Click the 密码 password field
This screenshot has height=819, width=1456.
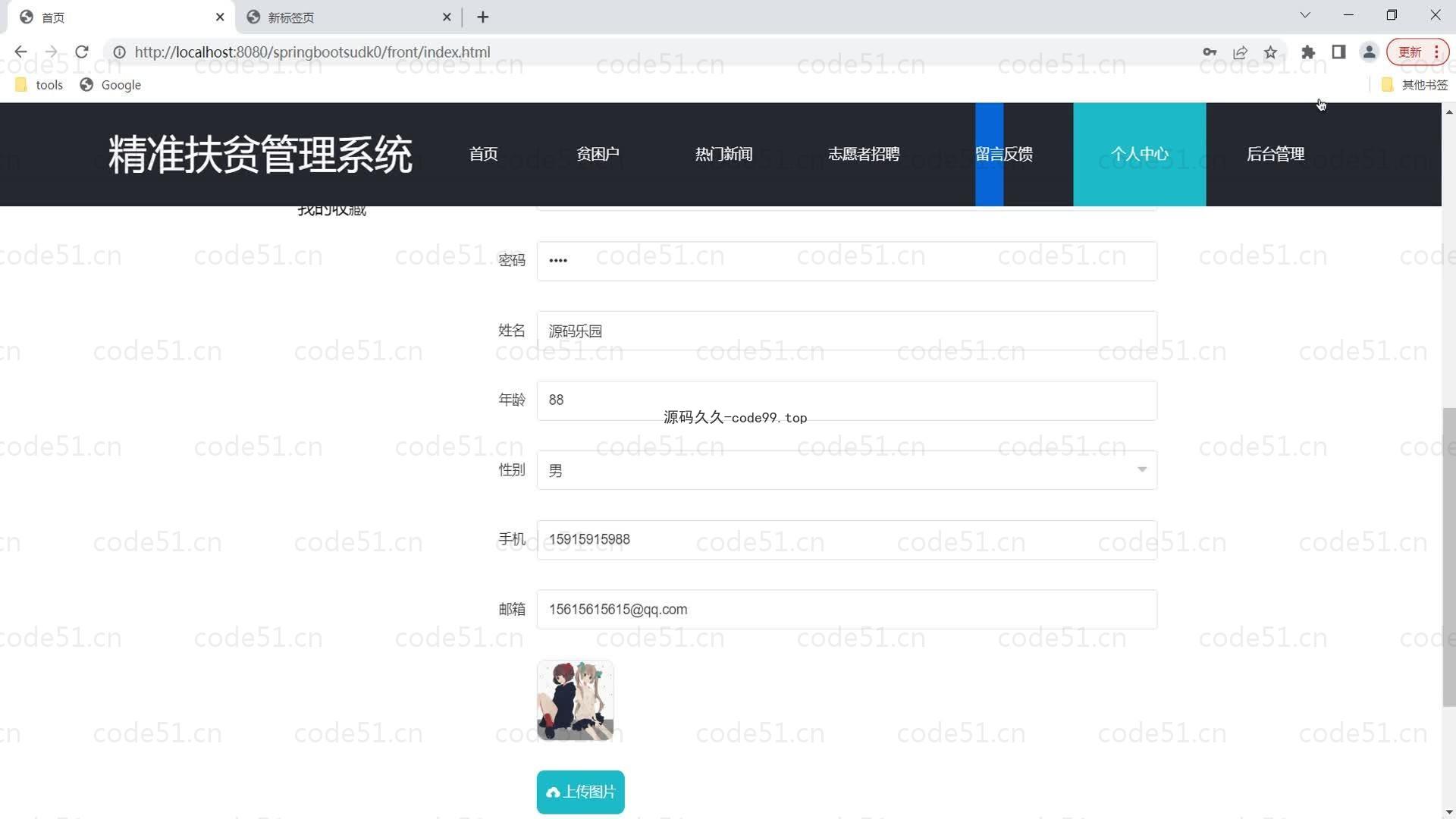(846, 261)
